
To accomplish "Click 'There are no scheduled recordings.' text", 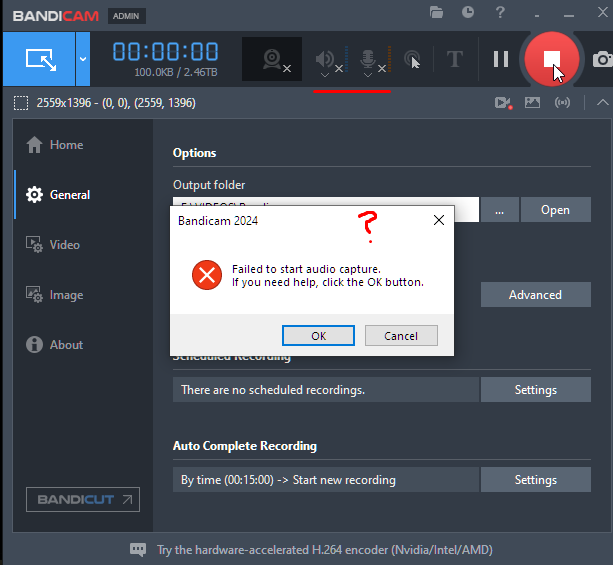I will pyautogui.click(x=273, y=390).
